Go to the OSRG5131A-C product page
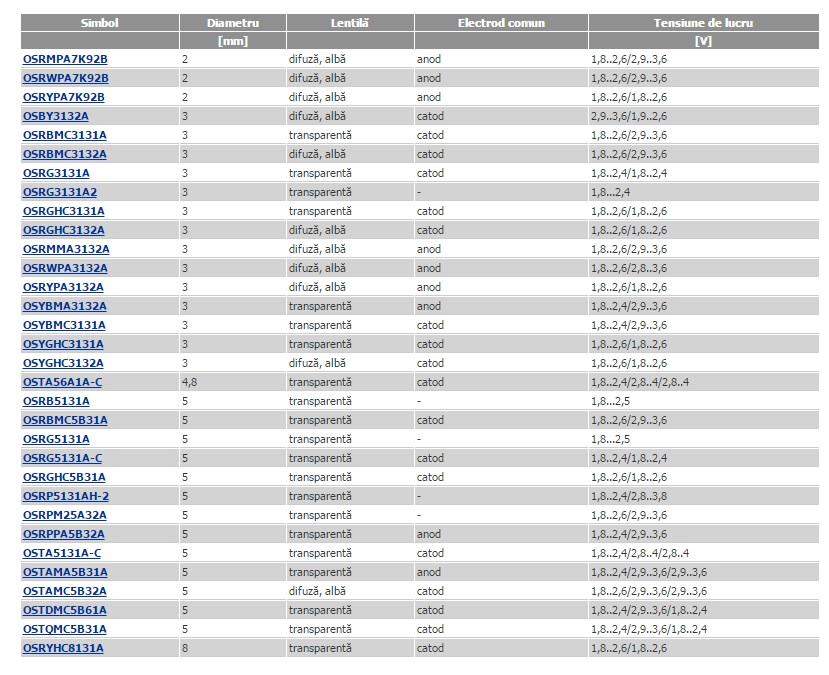829x675 pixels. (x=62, y=458)
